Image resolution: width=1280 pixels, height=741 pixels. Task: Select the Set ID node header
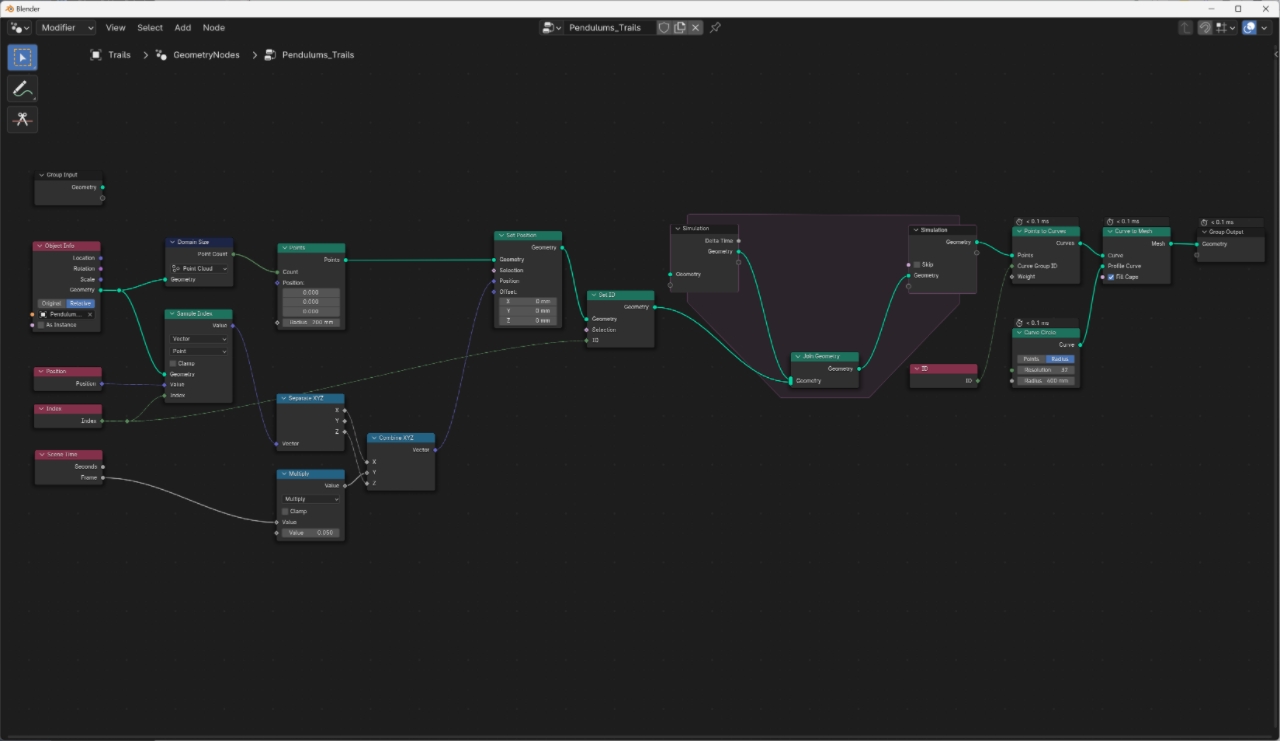point(621,296)
